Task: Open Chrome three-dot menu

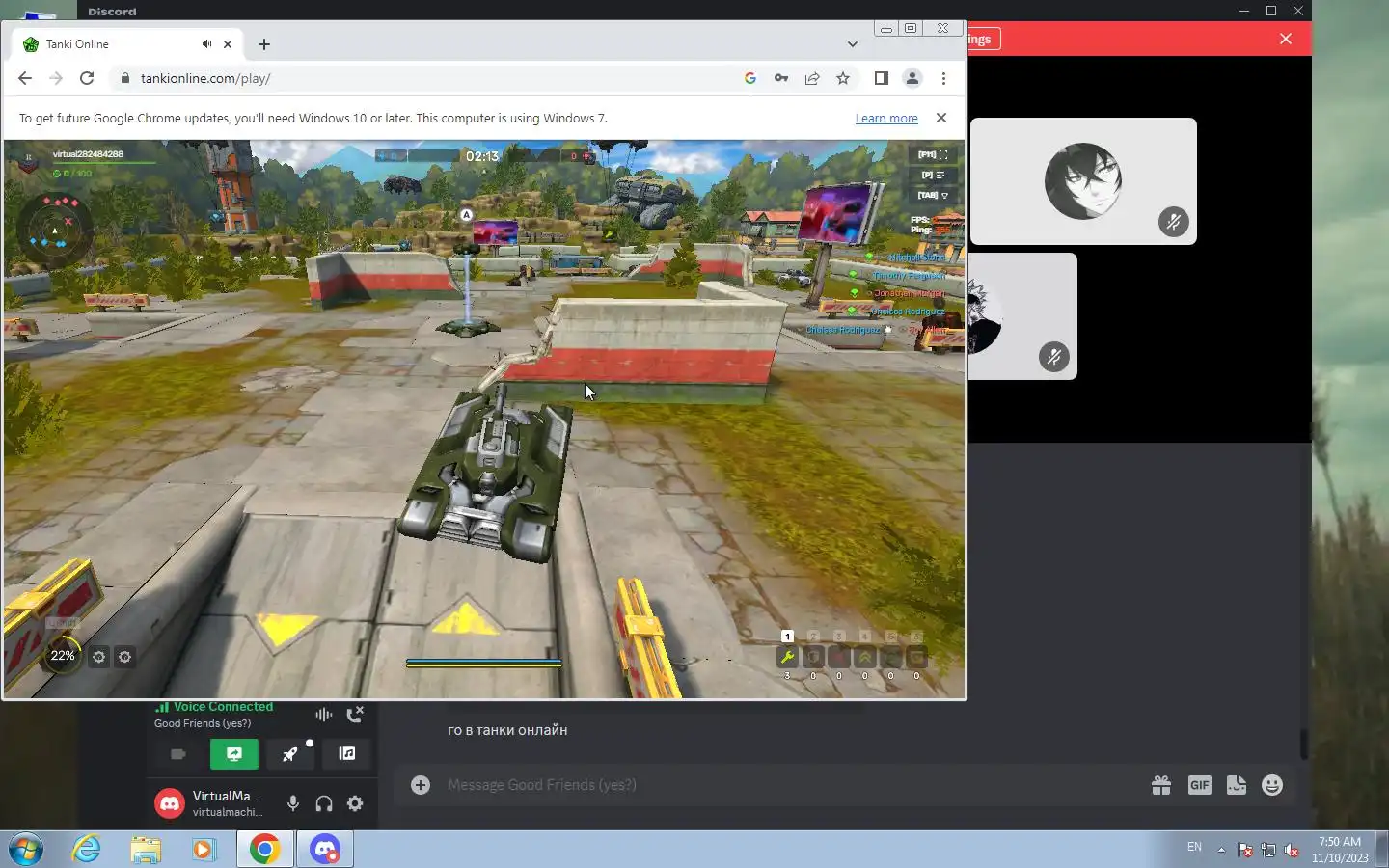Action: (x=943, y=78)
